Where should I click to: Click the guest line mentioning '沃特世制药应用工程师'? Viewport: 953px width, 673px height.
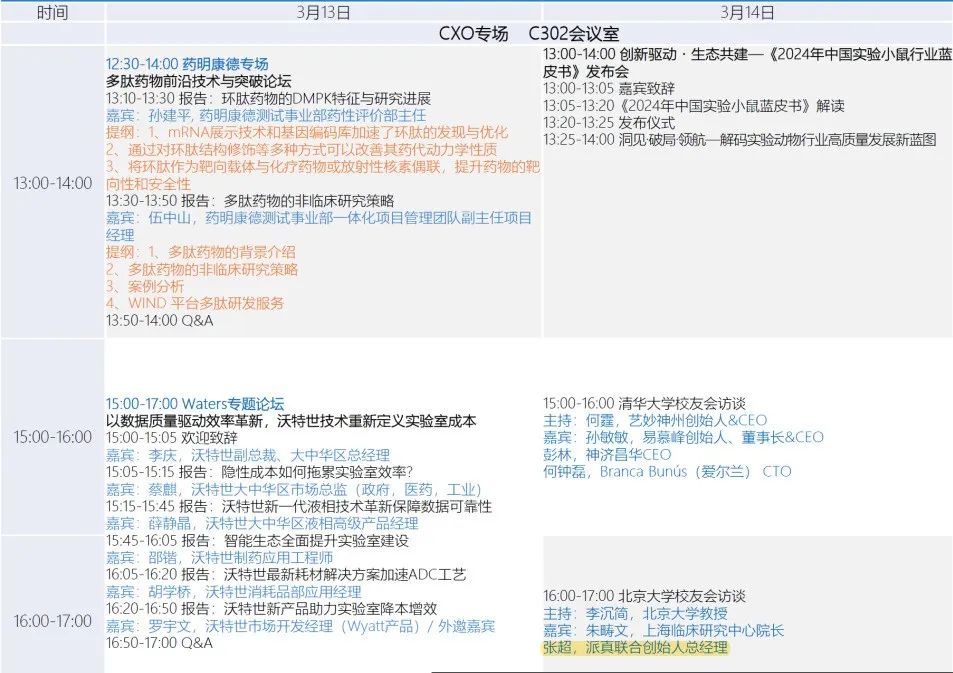click(219, 557)
